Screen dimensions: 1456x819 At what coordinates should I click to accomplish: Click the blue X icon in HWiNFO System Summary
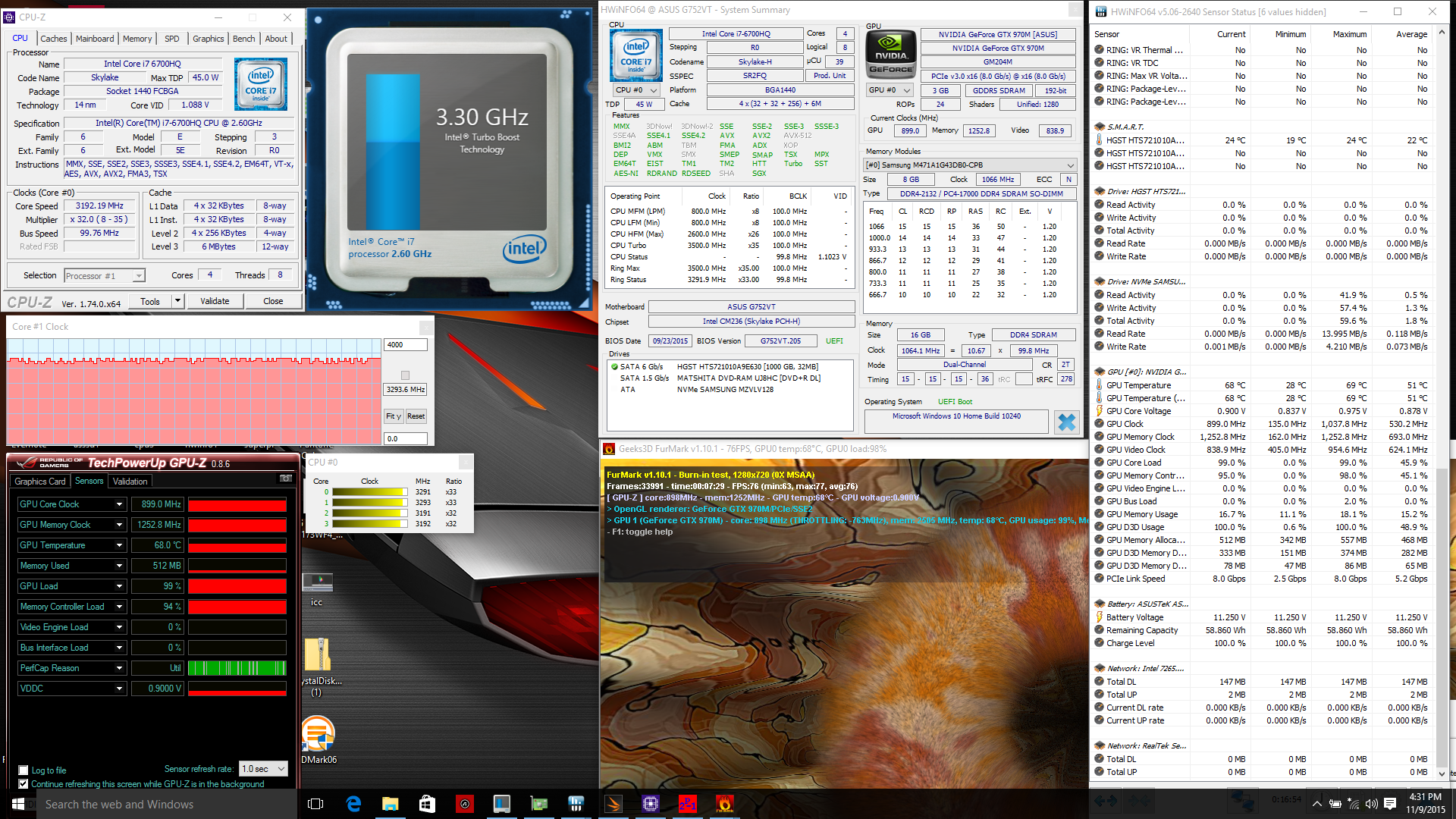click(x=1067, y=422)
